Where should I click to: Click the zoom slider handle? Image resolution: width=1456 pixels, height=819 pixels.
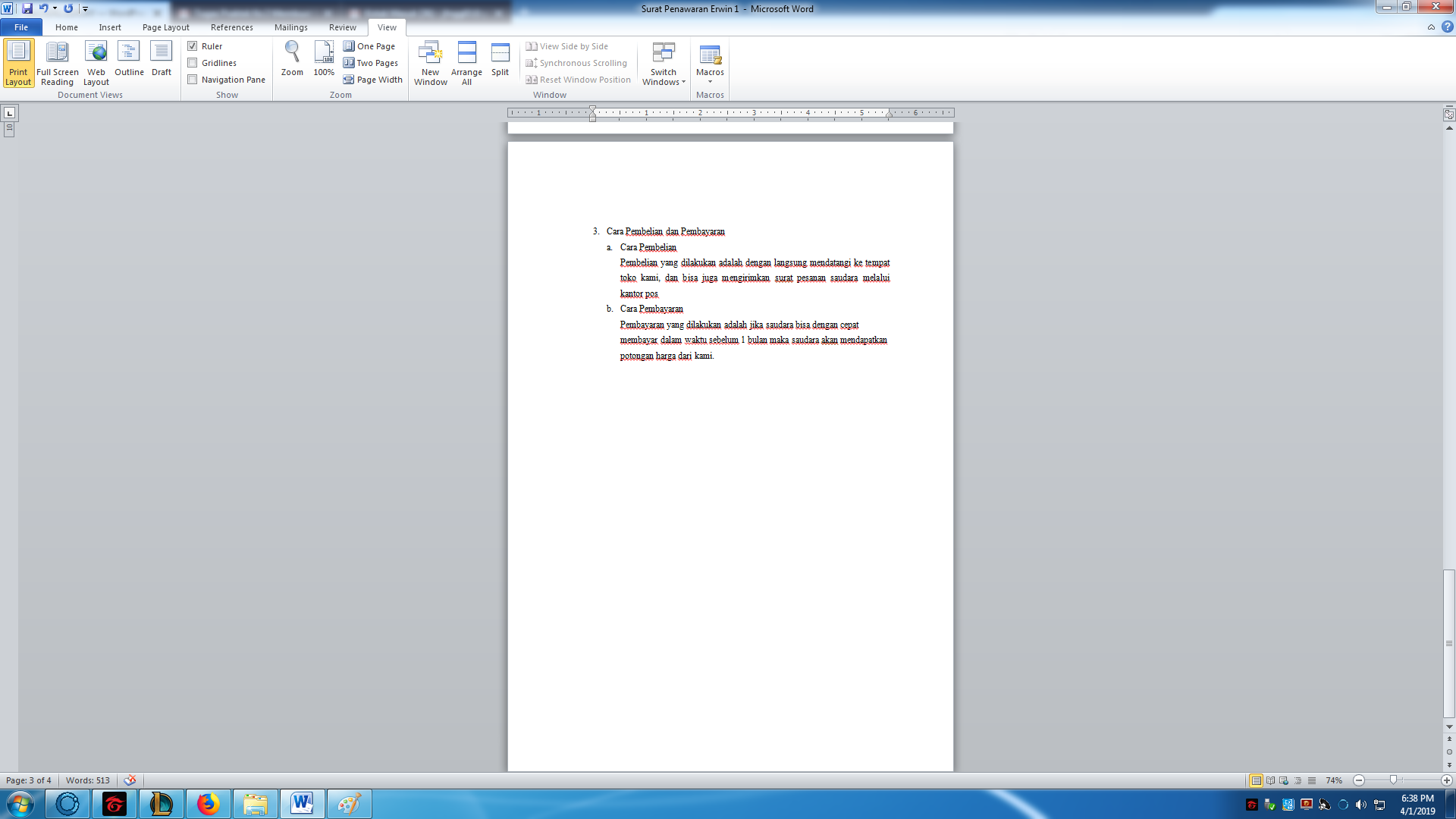pos(1393,780)
